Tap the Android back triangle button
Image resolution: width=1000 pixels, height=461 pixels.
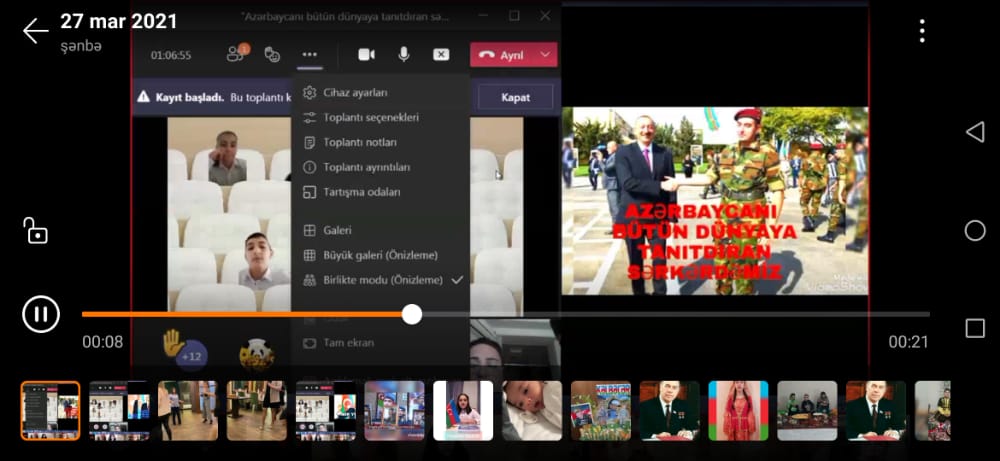(974, 132)
